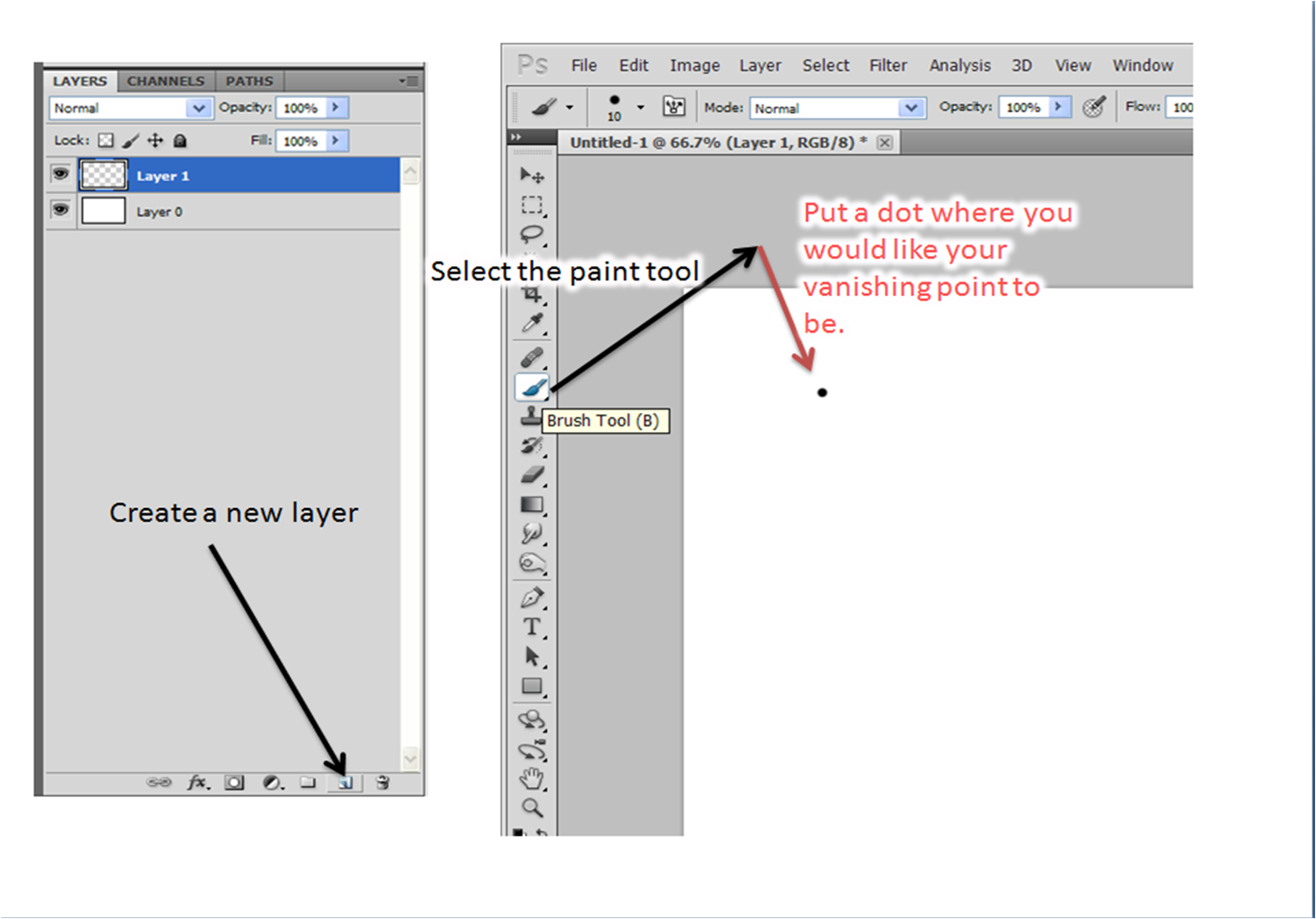The width and height of the screenshot is (1316, 919).
Task: Switch to the Channels tab
Action: (166, 81)
